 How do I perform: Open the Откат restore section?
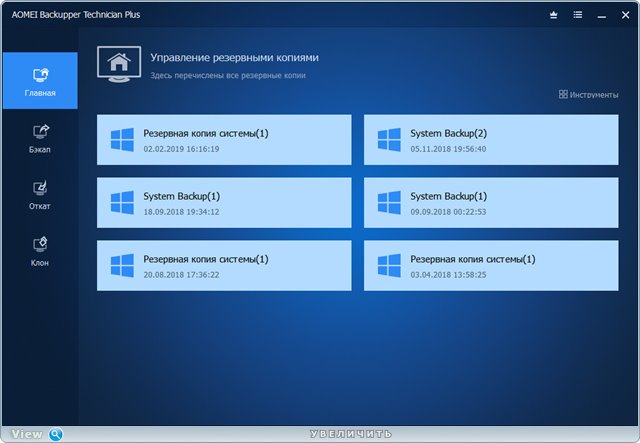[40, 195]
